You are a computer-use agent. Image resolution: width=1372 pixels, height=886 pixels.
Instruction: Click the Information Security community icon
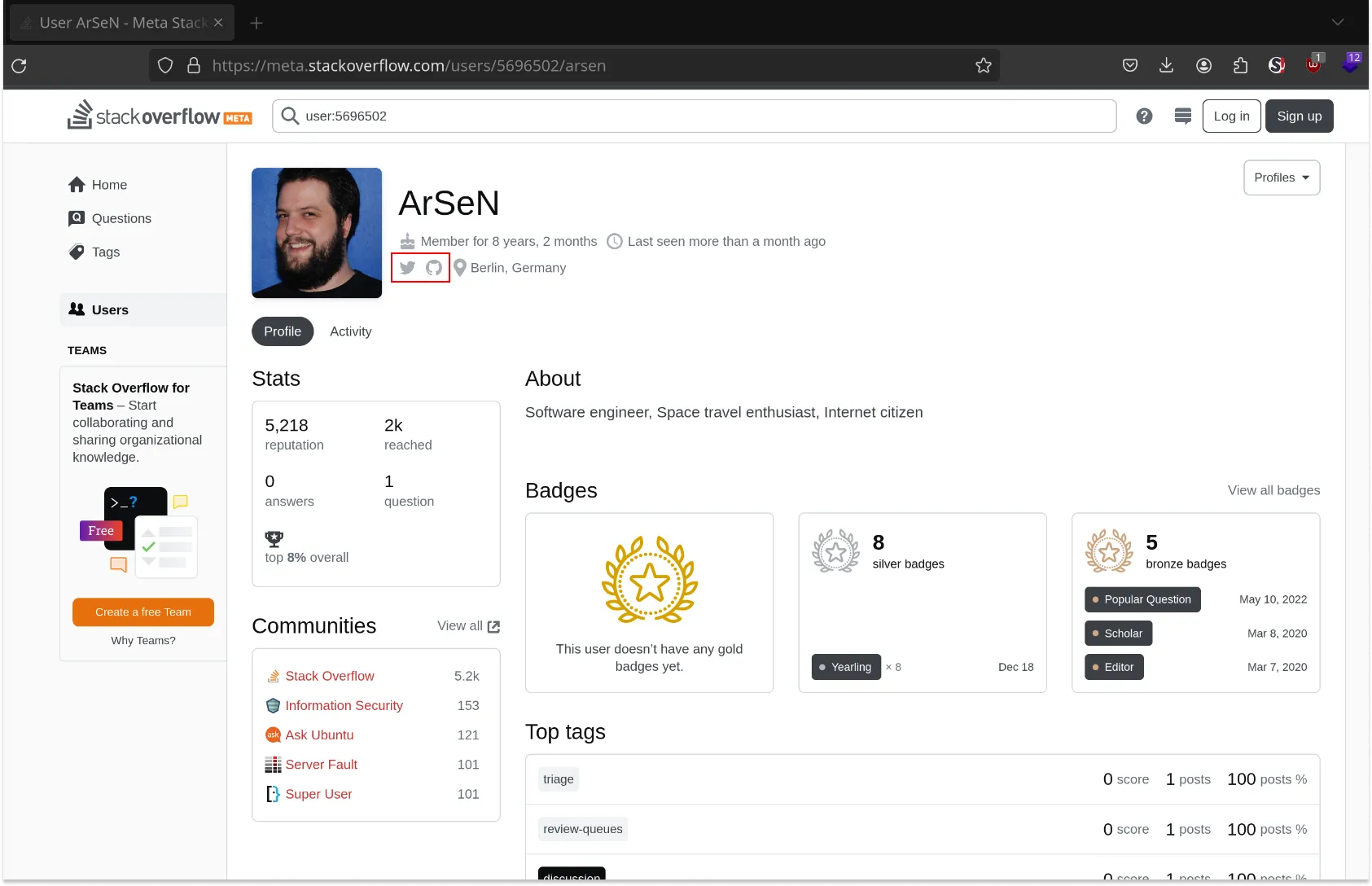click(274, 705)
